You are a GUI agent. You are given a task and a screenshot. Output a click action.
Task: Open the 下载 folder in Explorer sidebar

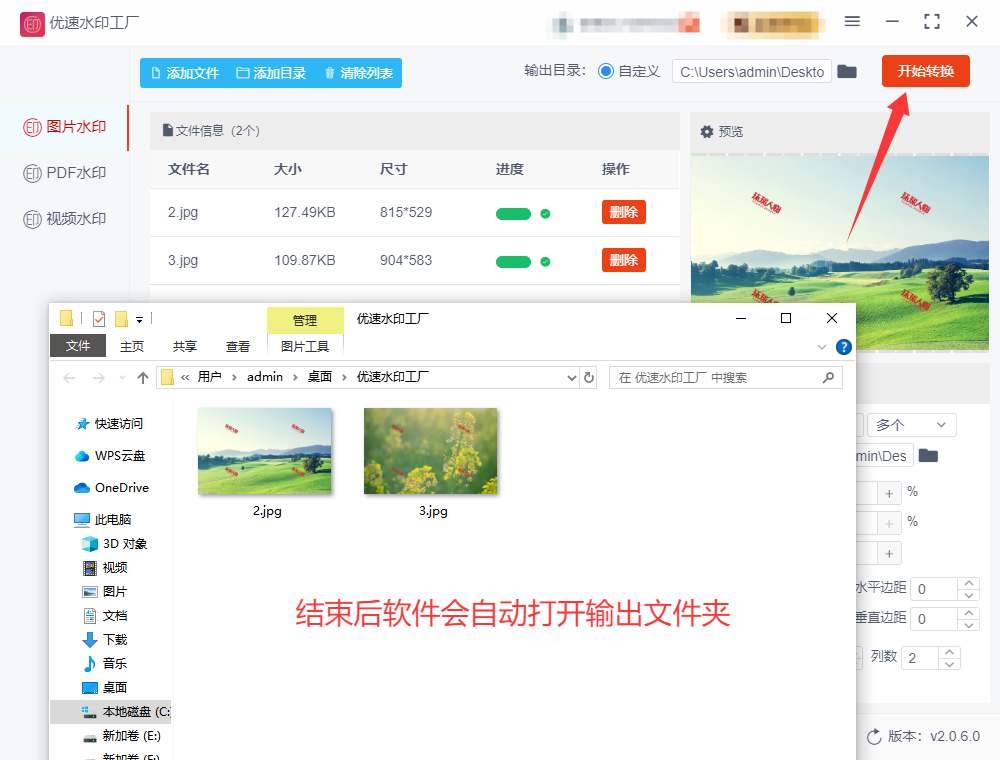(x=106, y=639)
